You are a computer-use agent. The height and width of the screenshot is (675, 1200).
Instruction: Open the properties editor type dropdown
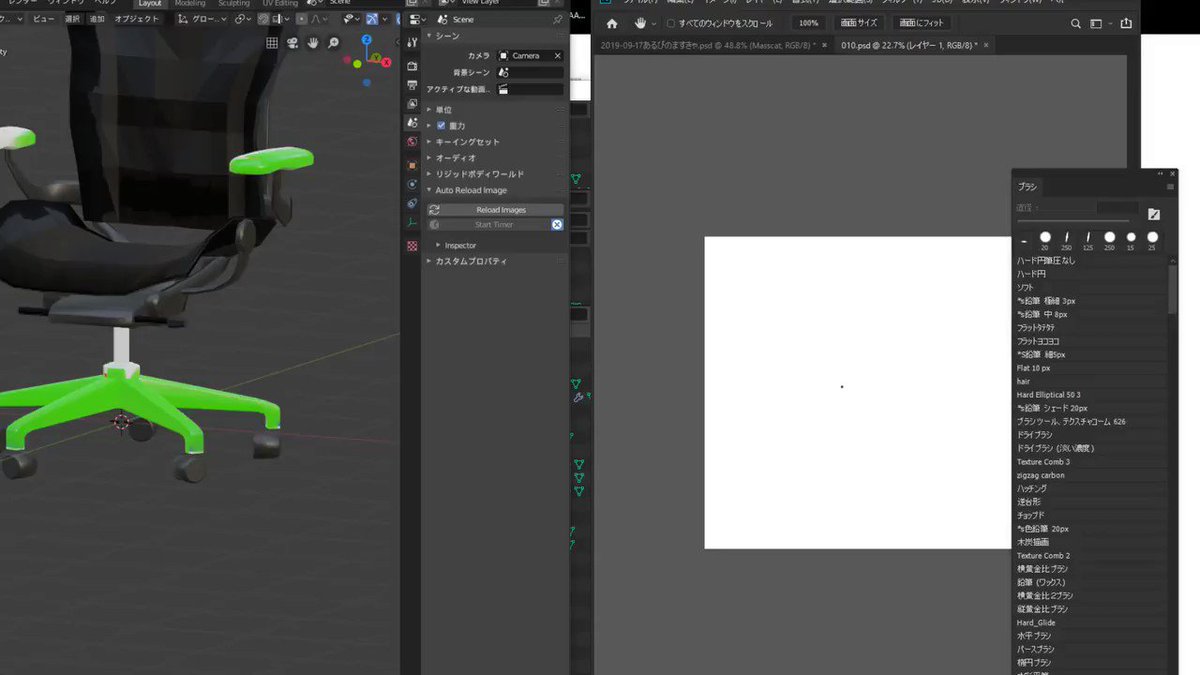click(417, 20)
